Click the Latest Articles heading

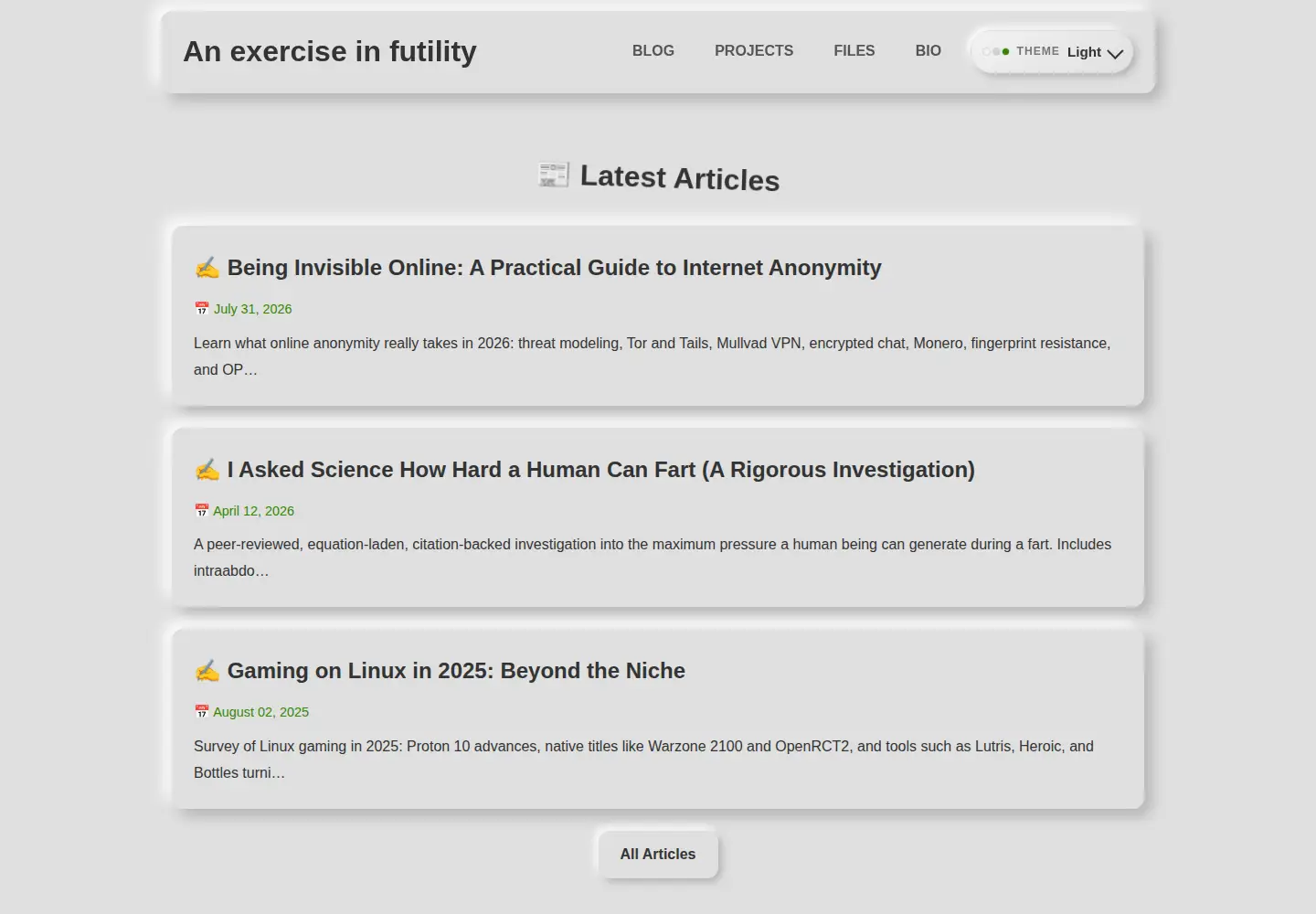pyautogui.click(x=680, y=177)
